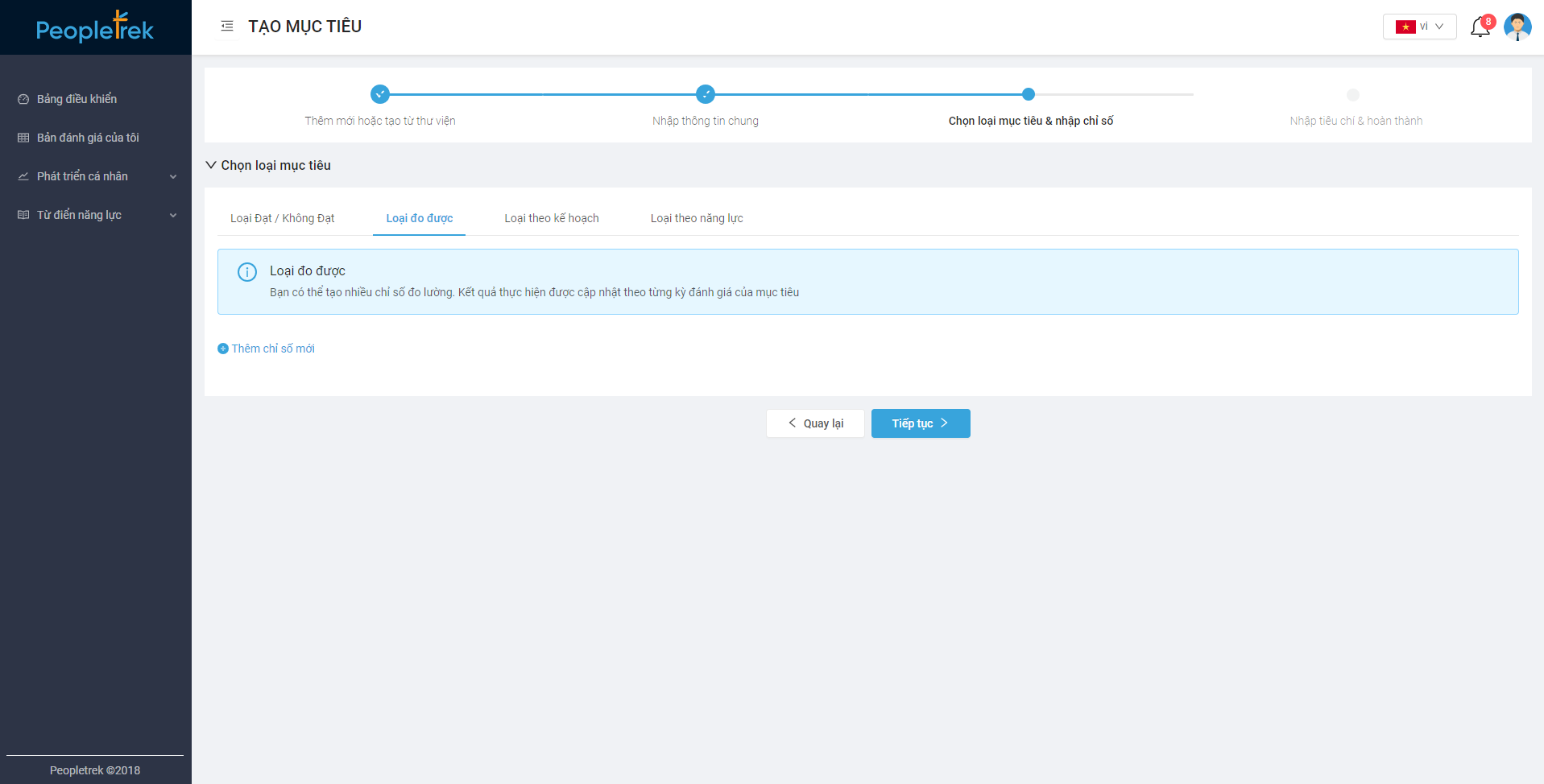Screen dimensions: 1544x784
Task: Expand Phát triển cá nhân sidebar menu
Action: [x=96, y=176]
